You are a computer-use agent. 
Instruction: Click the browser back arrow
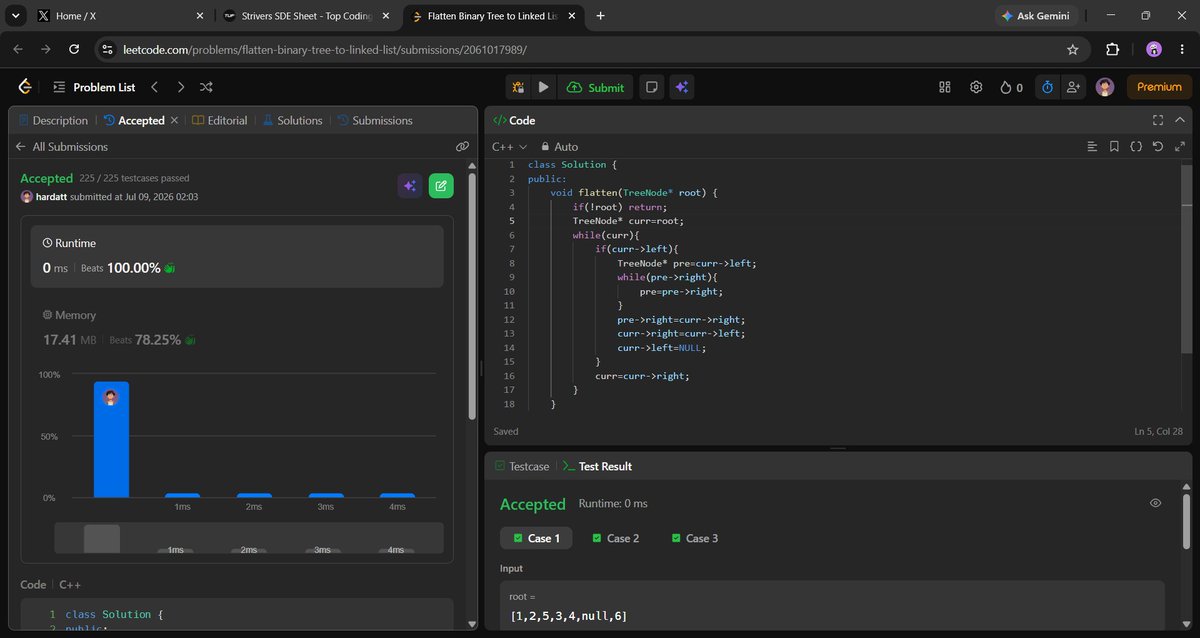(18, 49)
